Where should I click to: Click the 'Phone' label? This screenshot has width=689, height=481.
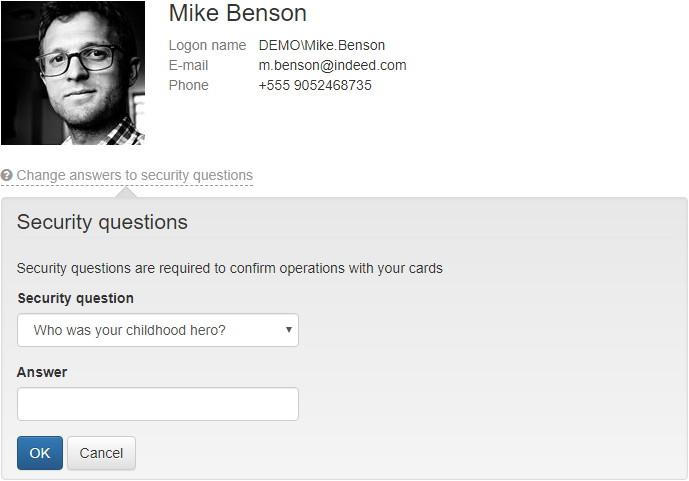[188, 85]
